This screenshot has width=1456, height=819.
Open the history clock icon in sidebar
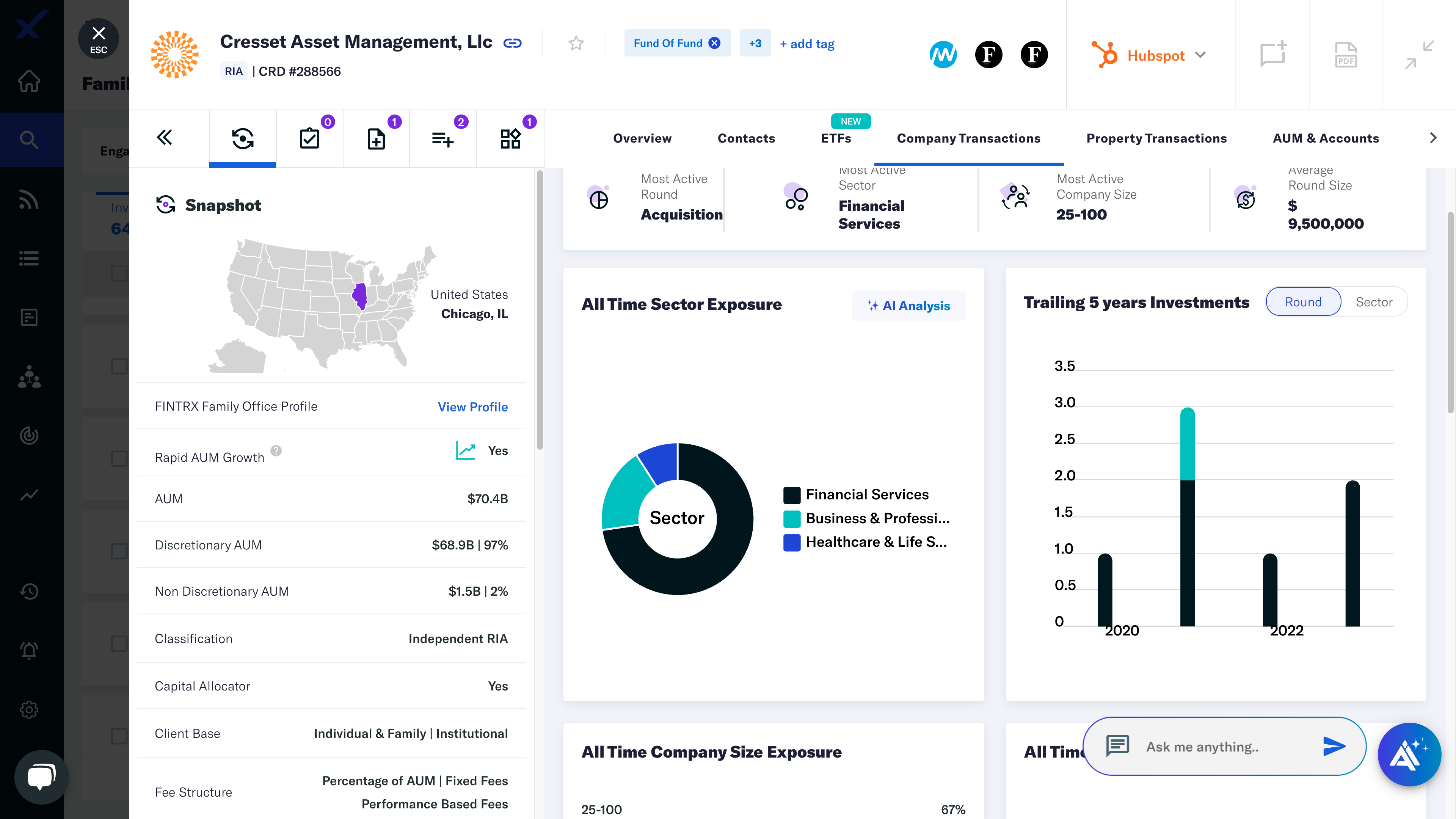[29, 591]
